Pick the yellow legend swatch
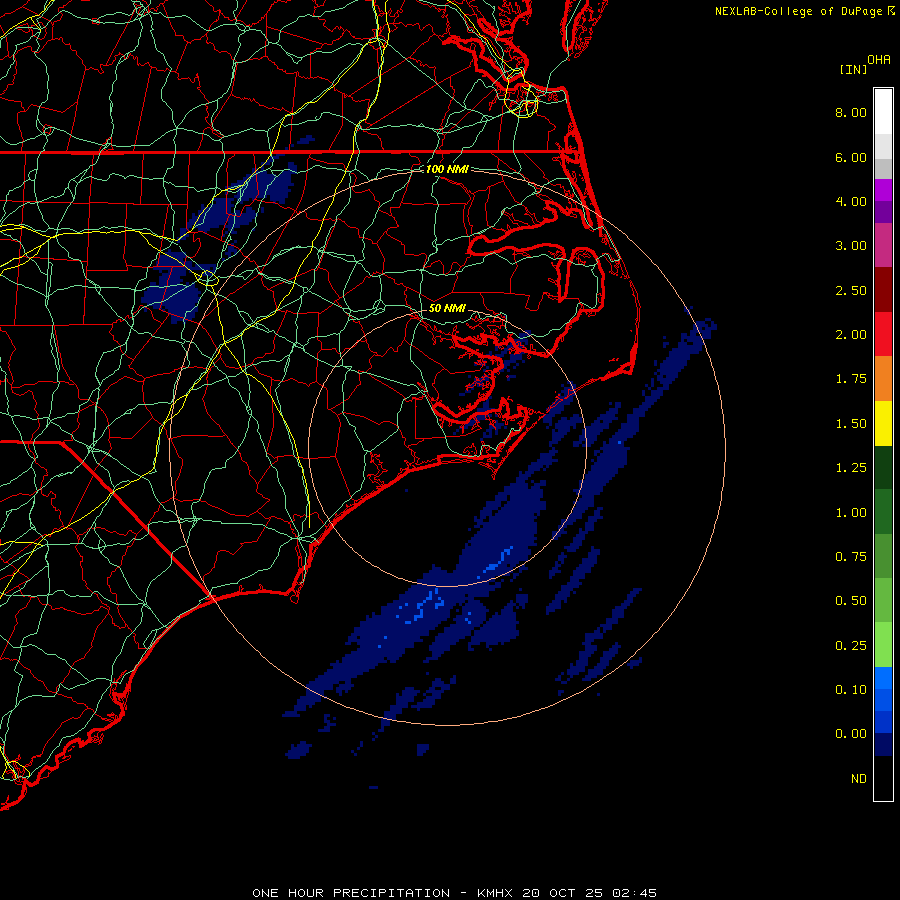This screenshot has height=900, width=900. tap(883, 423)
